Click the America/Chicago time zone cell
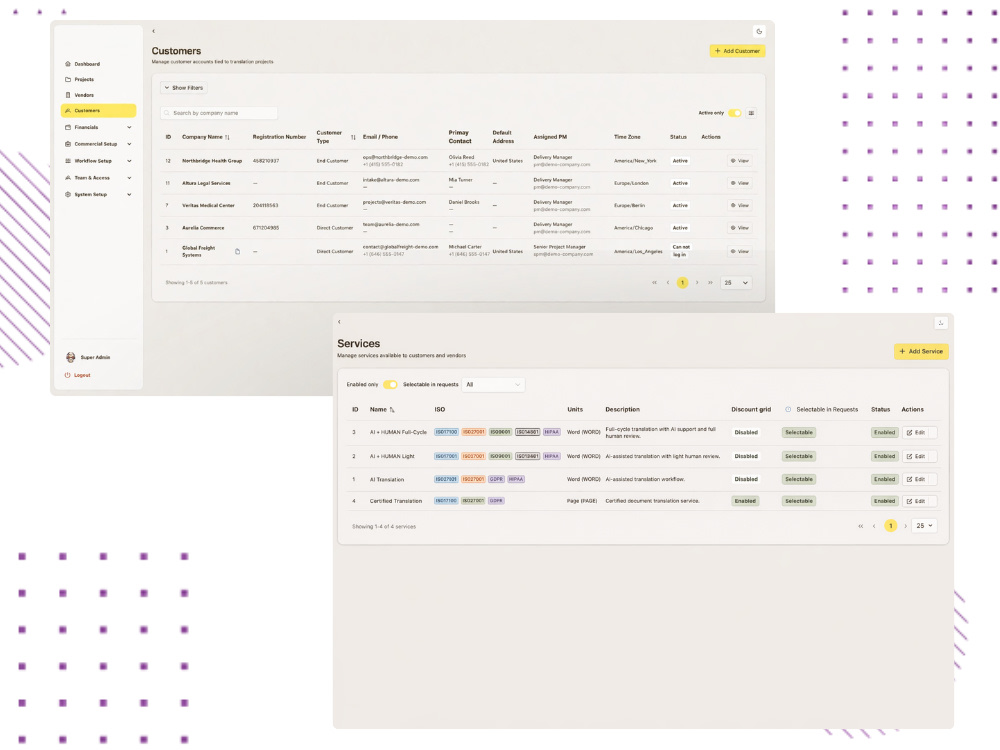The image size is (1000, 750). click(633, 228)
